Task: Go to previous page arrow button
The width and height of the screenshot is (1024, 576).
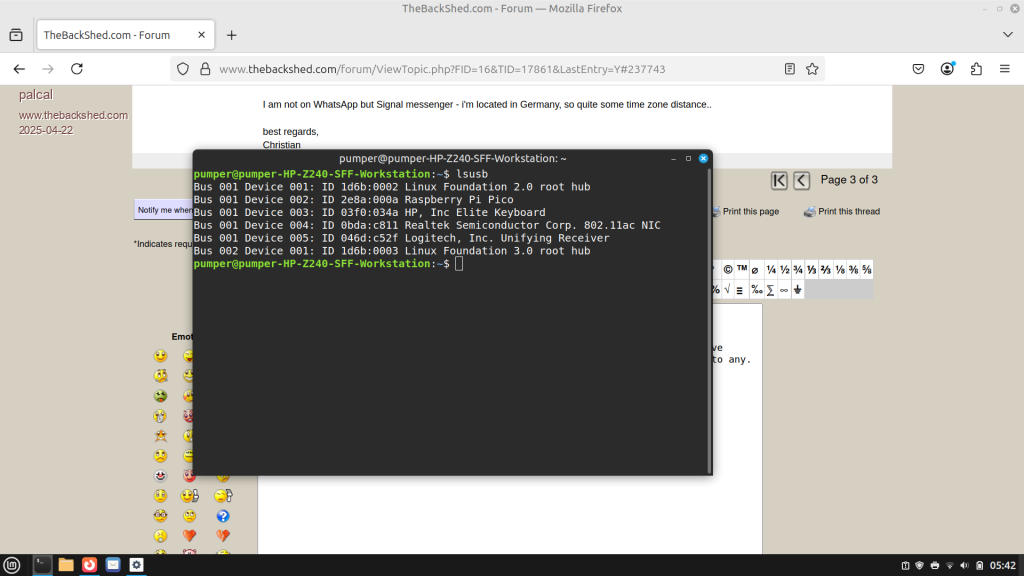Action: coord(802,180)
